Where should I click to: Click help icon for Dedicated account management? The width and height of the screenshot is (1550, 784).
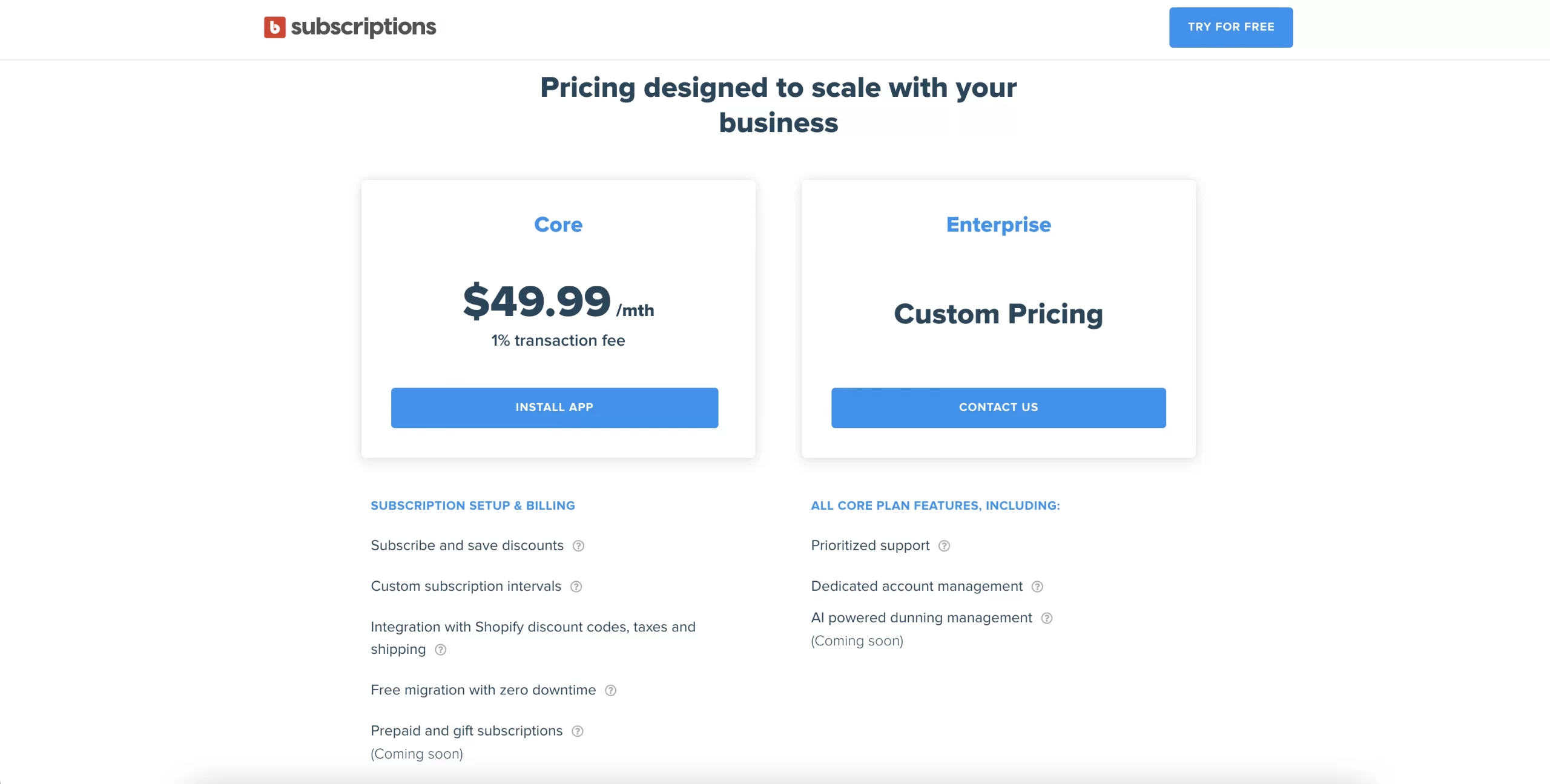pyautogui.click(x=1037, y=587)
